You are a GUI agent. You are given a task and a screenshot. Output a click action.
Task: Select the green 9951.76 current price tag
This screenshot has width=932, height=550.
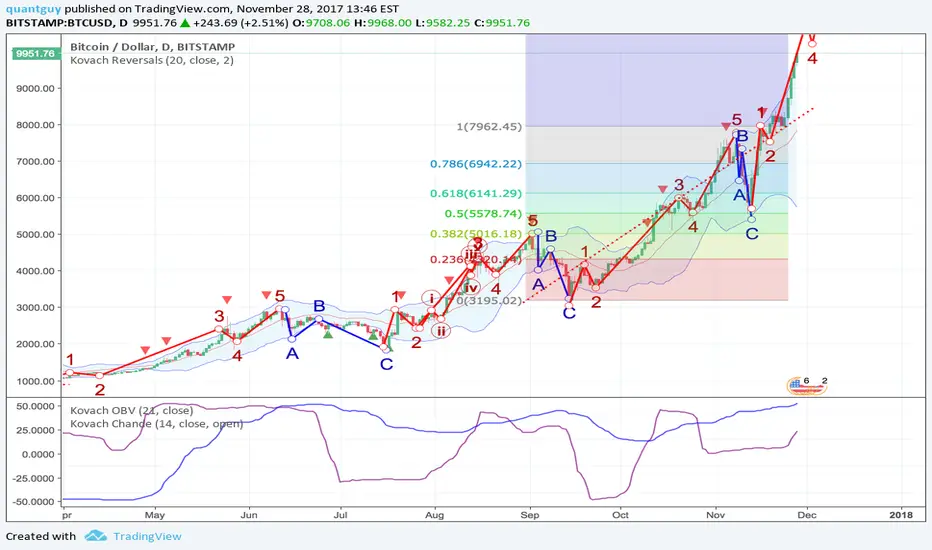[35, 54]
